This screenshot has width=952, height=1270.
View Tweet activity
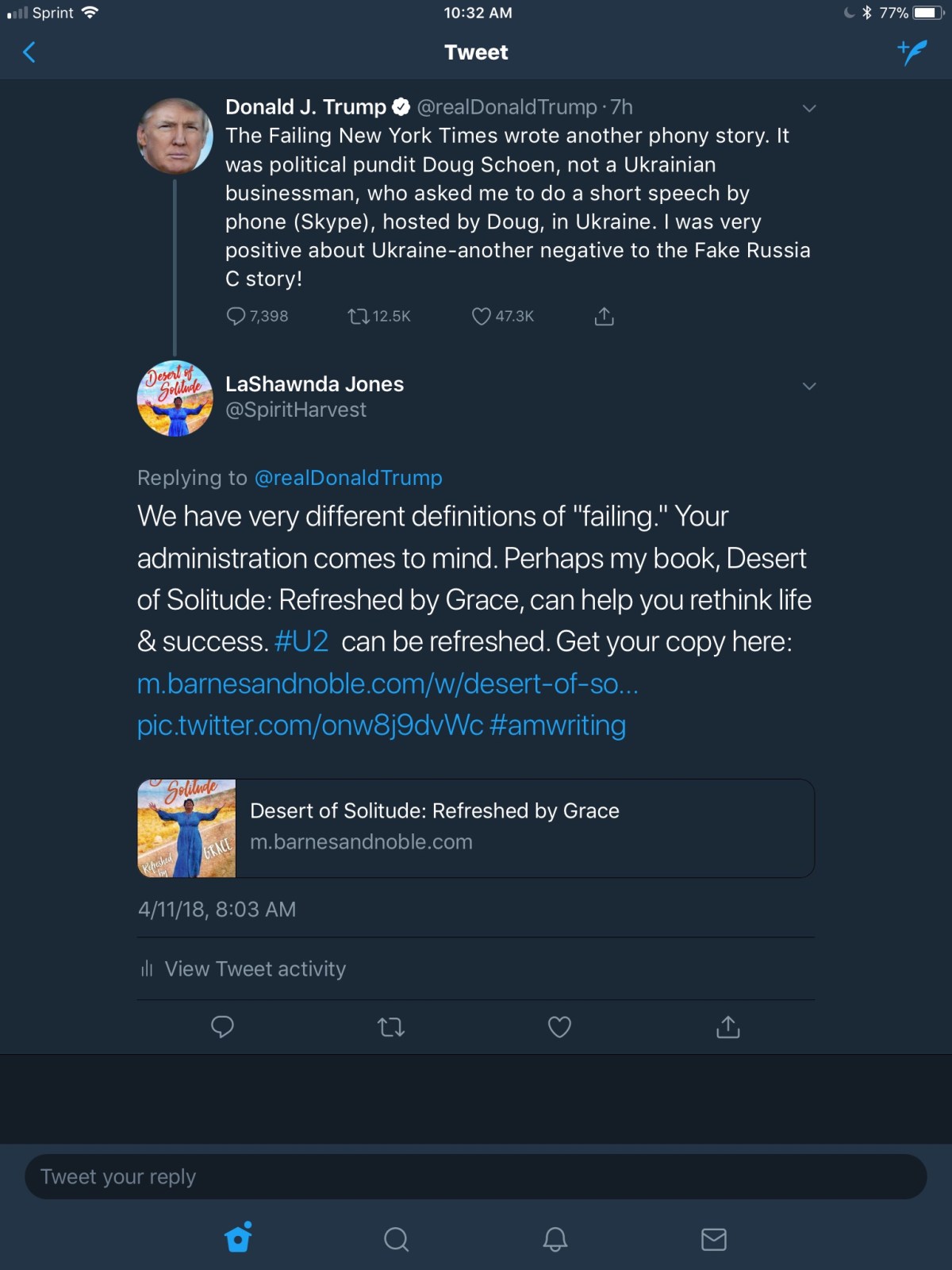click(x=255, y=968)
